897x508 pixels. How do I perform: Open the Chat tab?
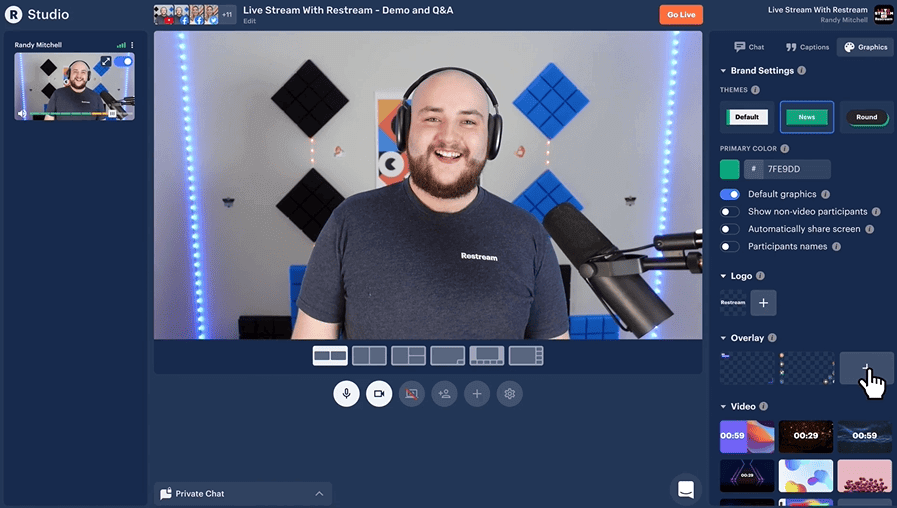749,47
